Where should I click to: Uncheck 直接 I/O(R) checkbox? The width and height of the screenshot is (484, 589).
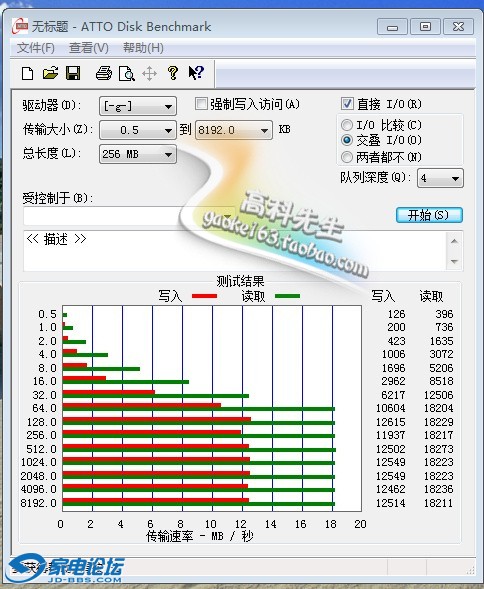(x=347, y=104)
